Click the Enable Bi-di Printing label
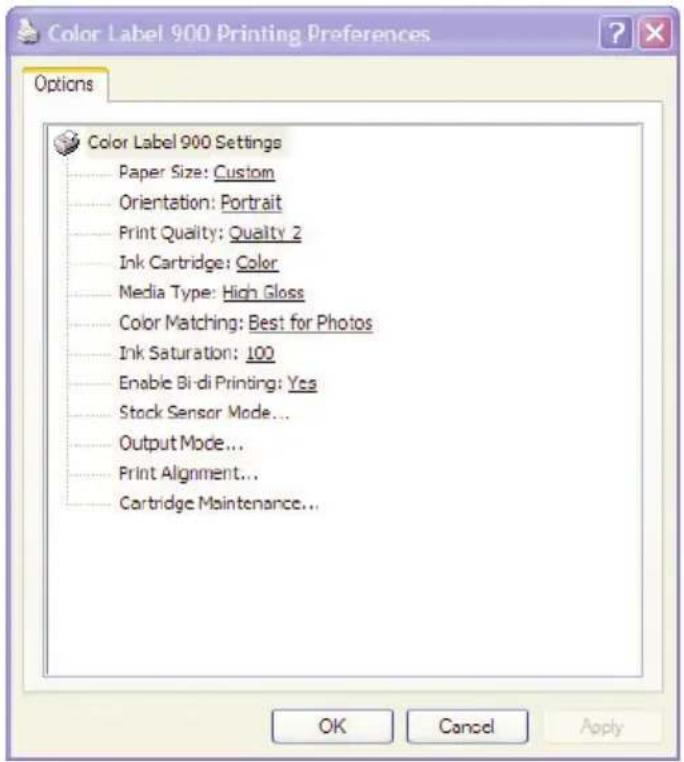 201,383
